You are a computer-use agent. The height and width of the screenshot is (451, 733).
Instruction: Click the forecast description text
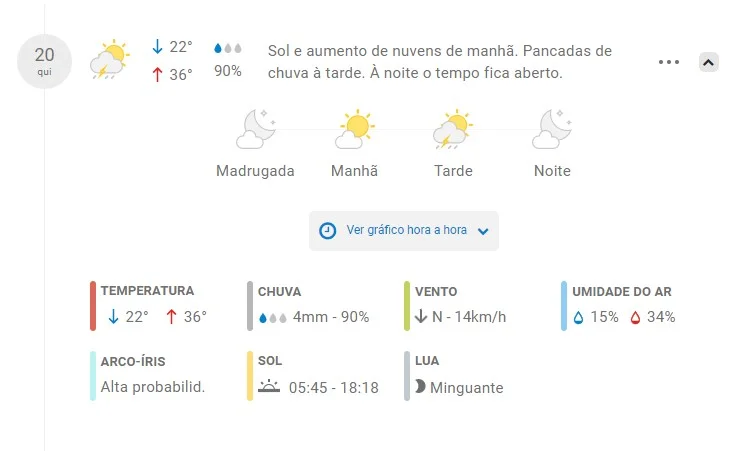pos(439,62)
